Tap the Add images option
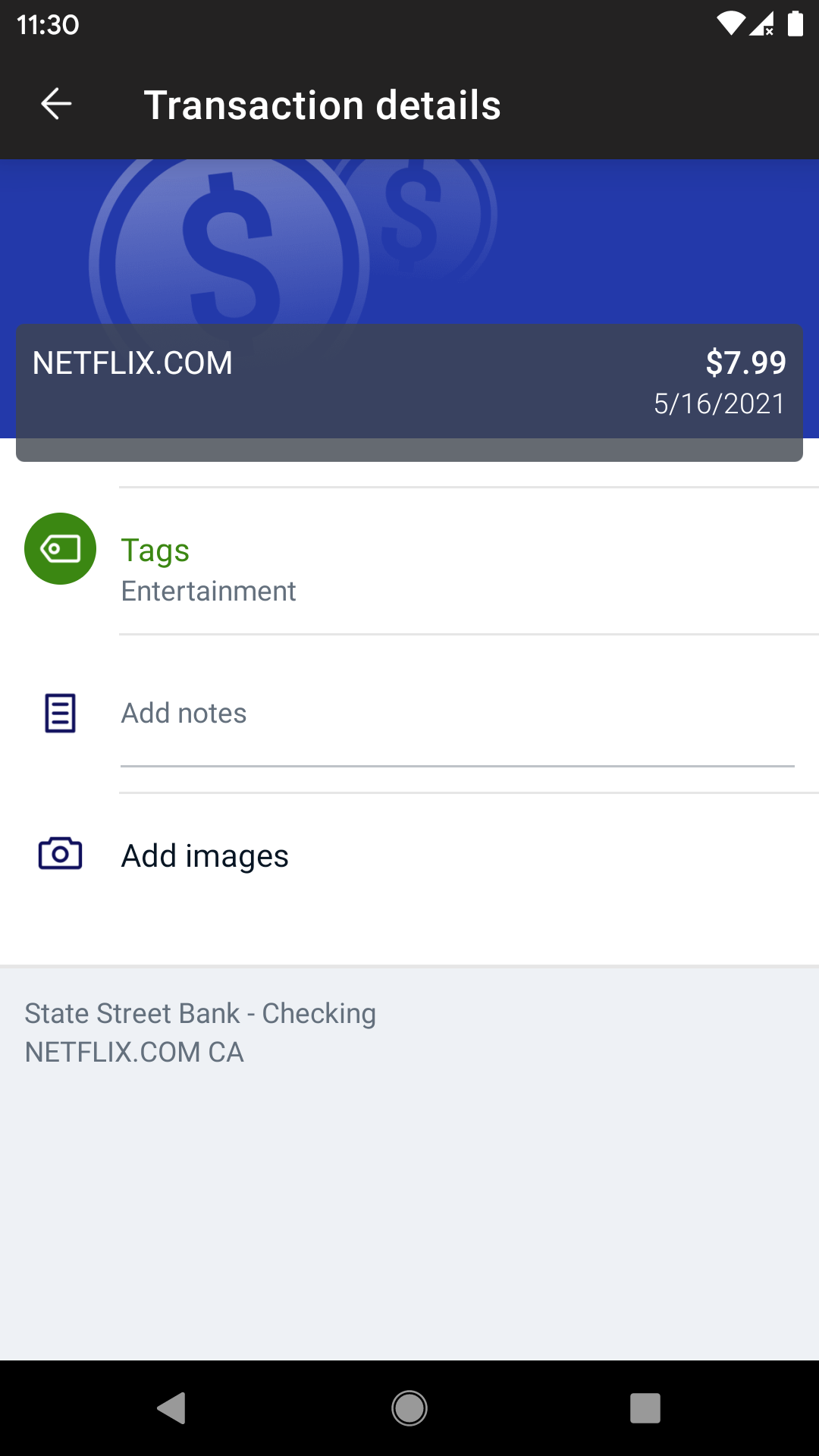Viewport: 819px width, 1456px height. pos(205,855)
